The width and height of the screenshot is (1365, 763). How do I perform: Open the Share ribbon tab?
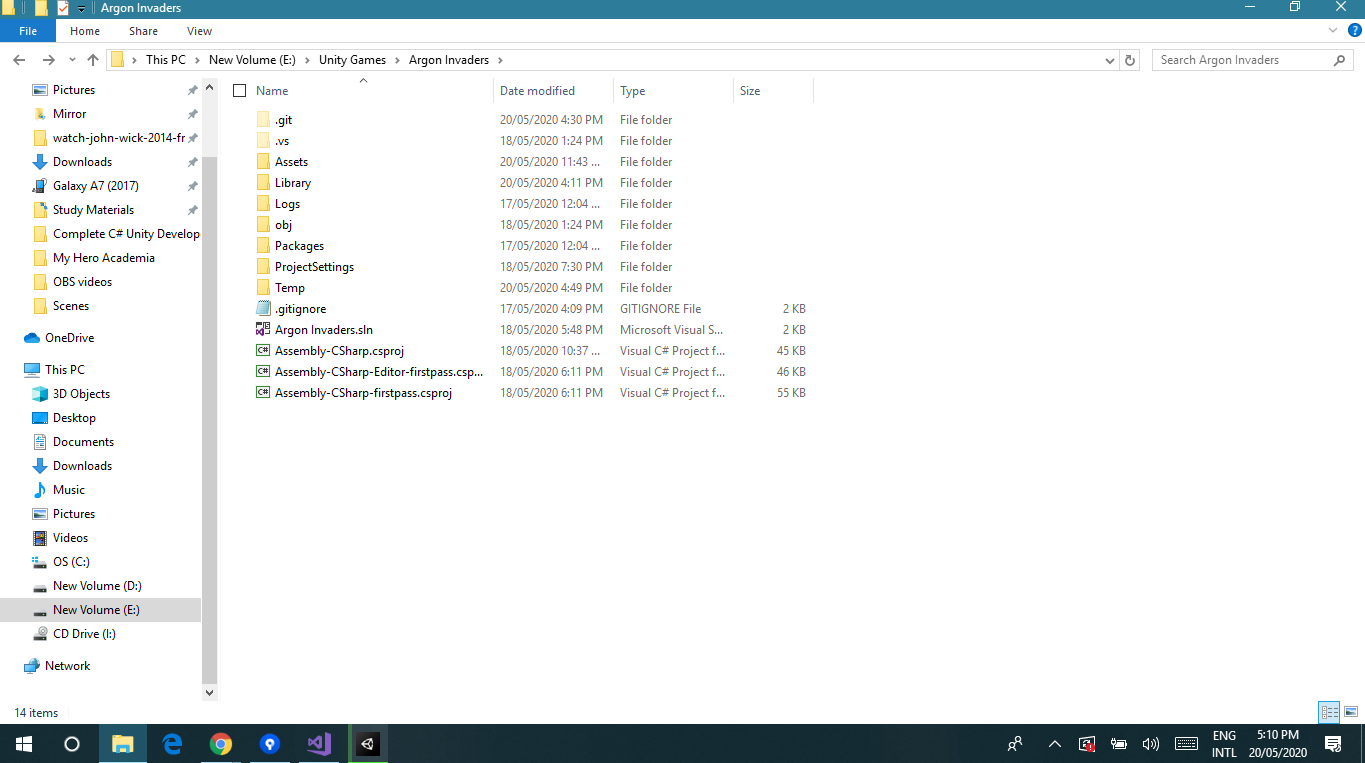tap(143, 31)
